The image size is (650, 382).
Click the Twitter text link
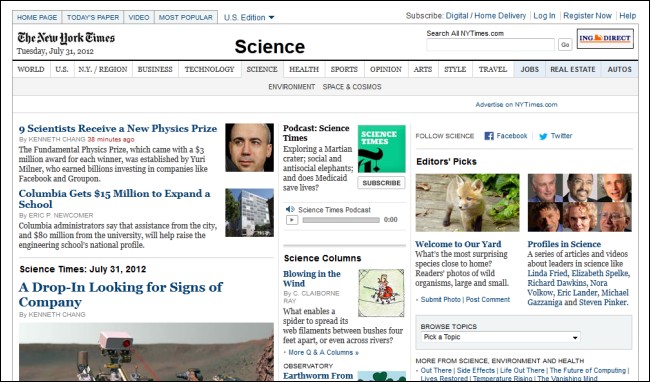[561, 136]
